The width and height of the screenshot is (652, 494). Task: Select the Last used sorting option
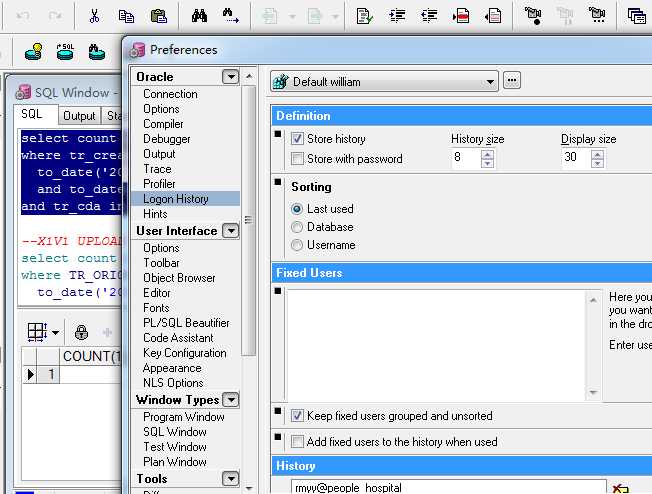click(296, 209)
